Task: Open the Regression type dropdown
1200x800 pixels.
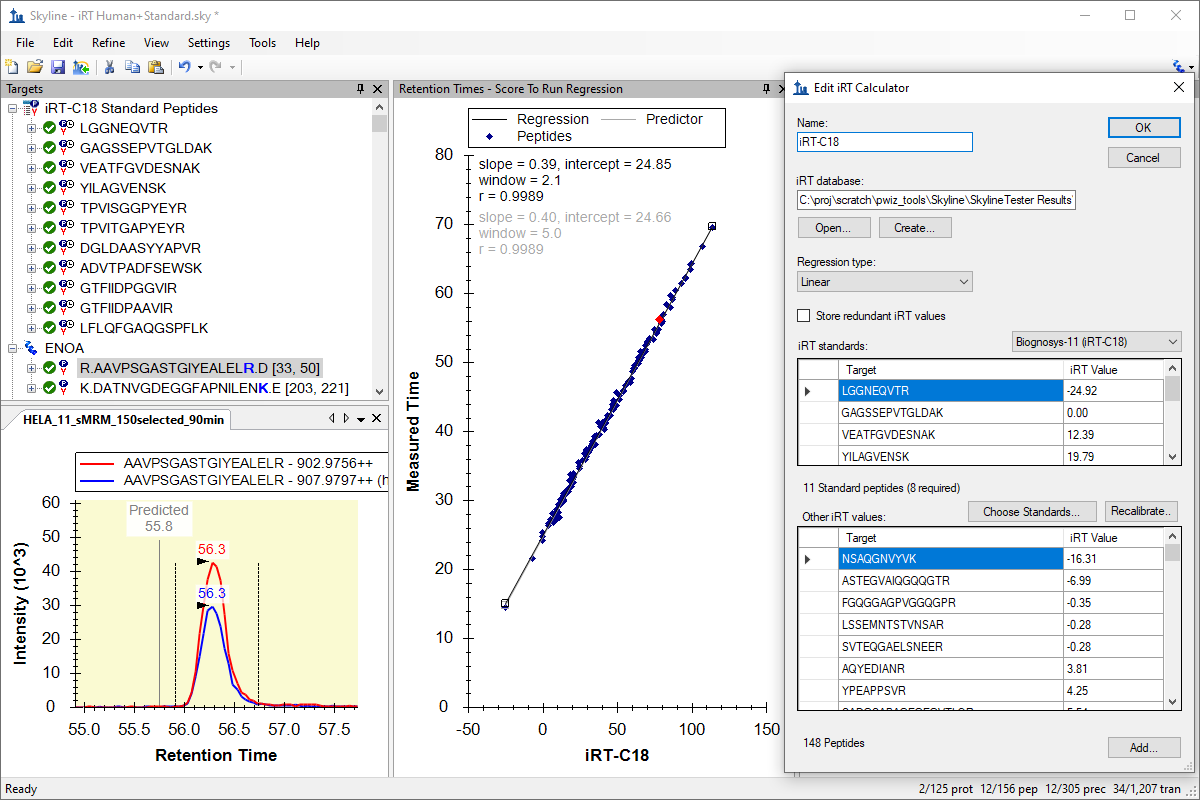Action: click(884, 282)
